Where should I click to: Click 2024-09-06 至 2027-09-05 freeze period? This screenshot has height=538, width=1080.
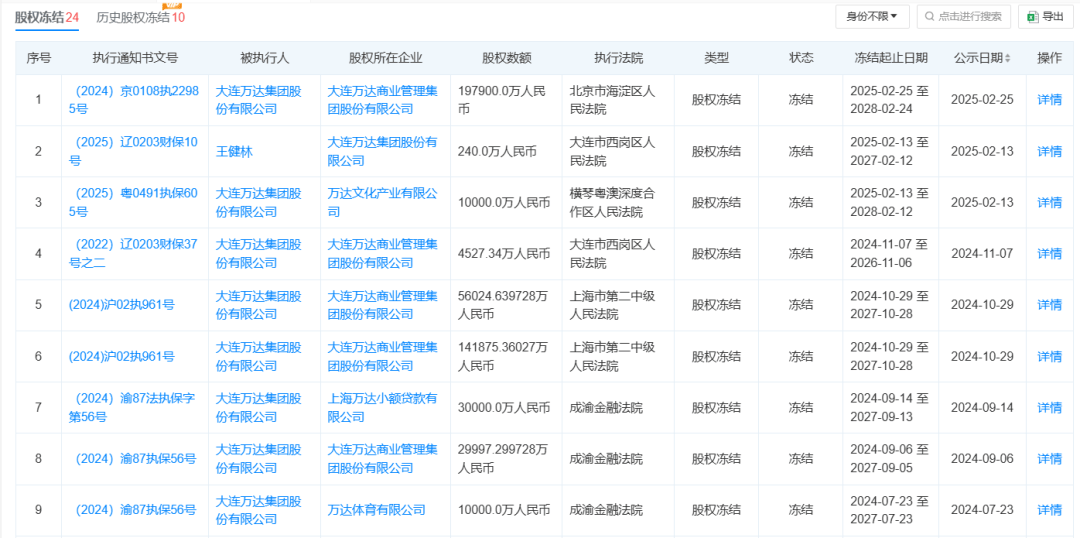click(x=889, y=459)
